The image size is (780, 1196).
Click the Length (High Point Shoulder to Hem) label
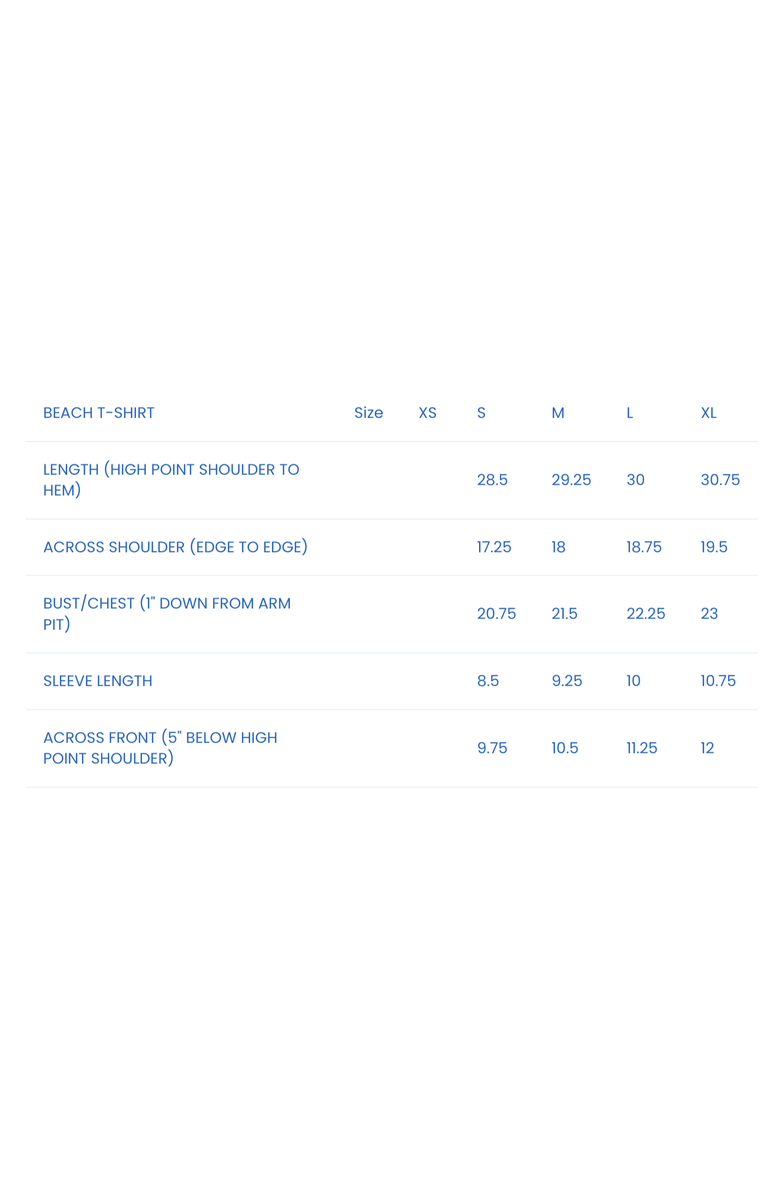coord(171,480)
